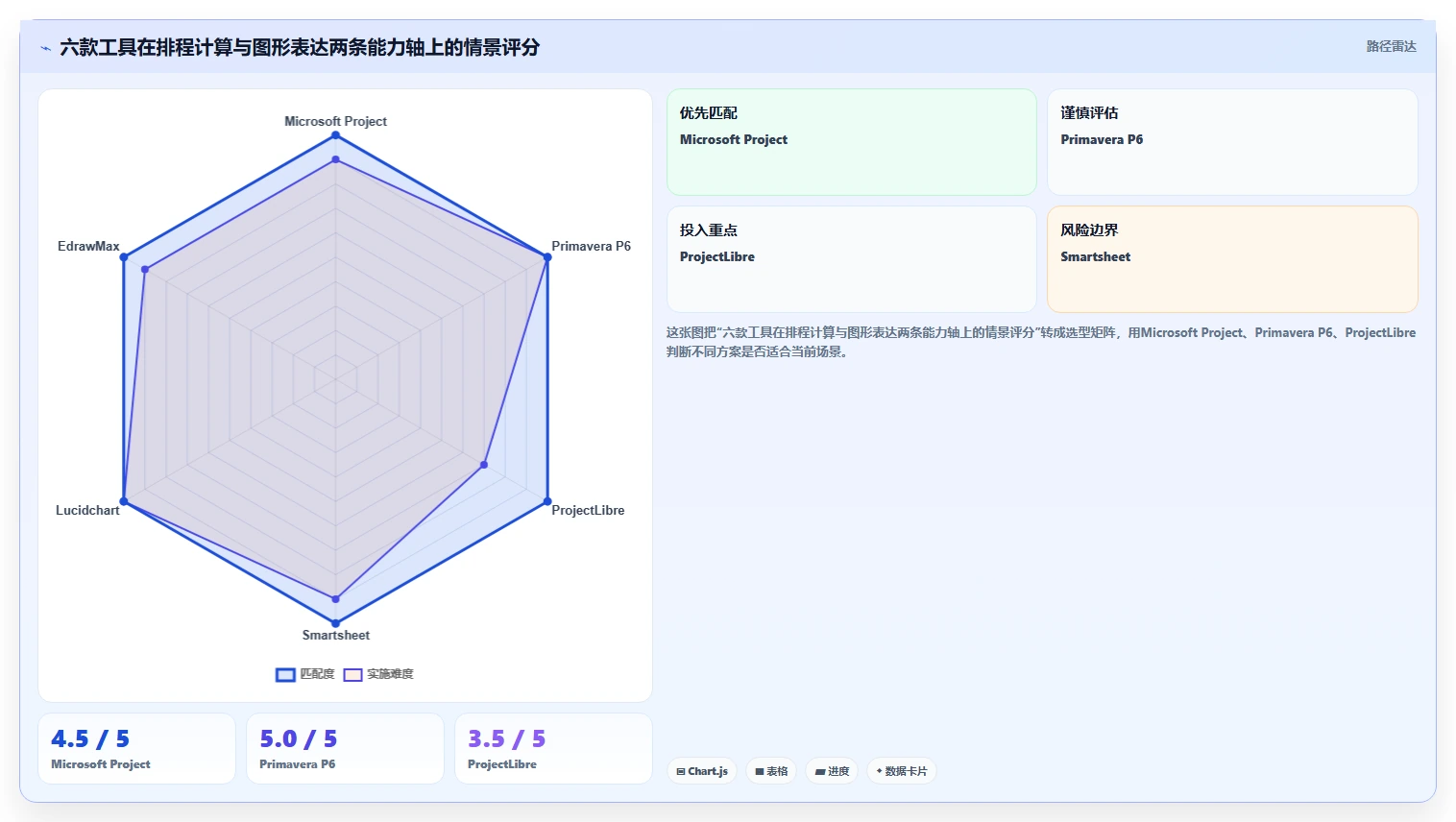Click the Smartsheet radar axis label
1456x822 pixels.
[x=336, y=635]
